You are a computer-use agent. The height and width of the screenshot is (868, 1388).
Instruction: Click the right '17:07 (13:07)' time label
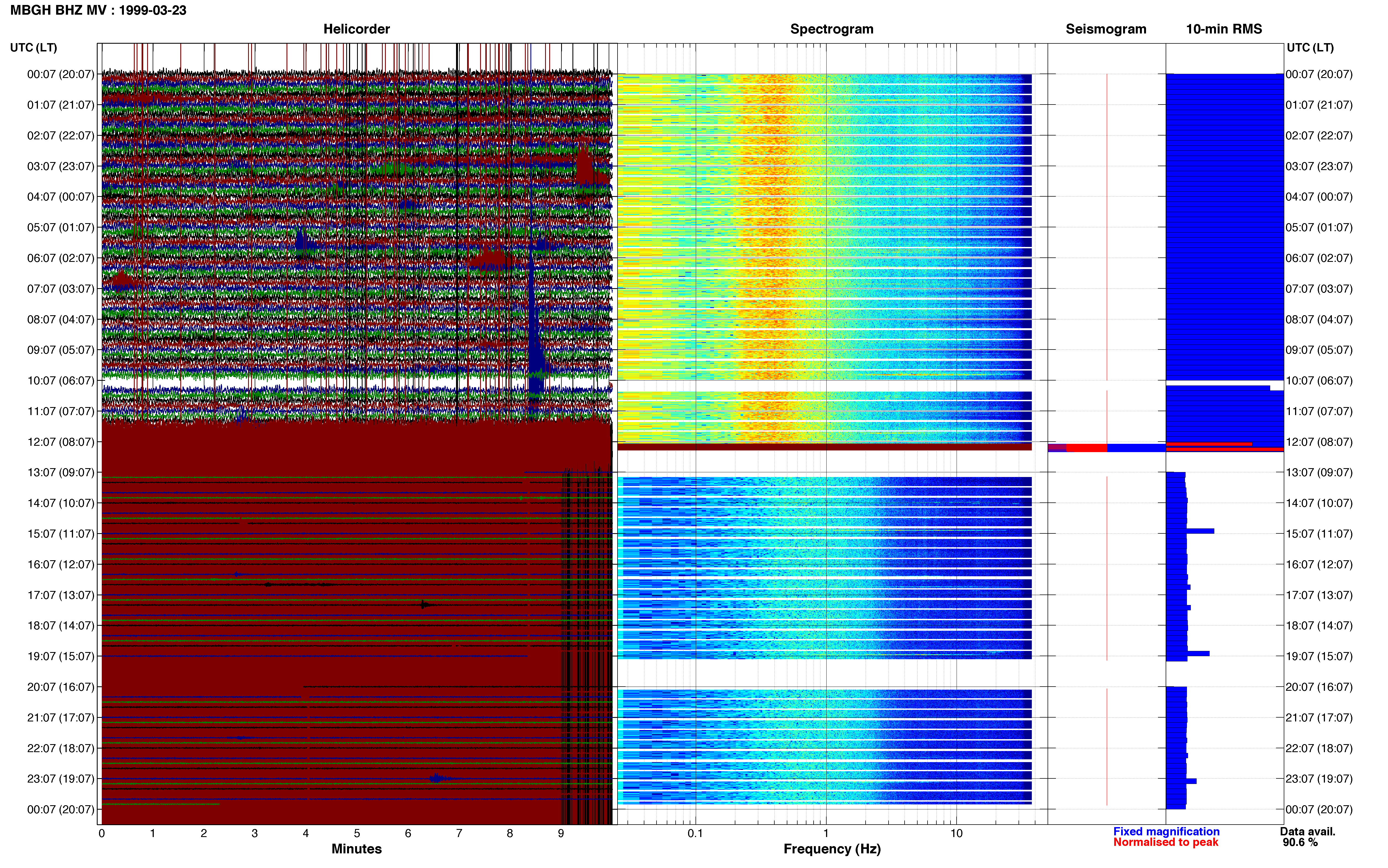[x=1319, y=595]
